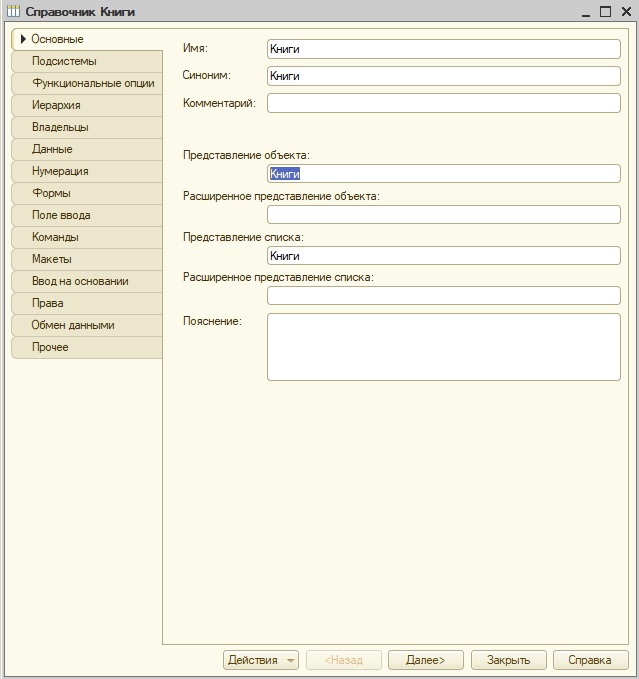Maximize the Справочник Книги window
Image resolution: width=639 pixels, height=679 pixels.
click(x=606, y=12)
